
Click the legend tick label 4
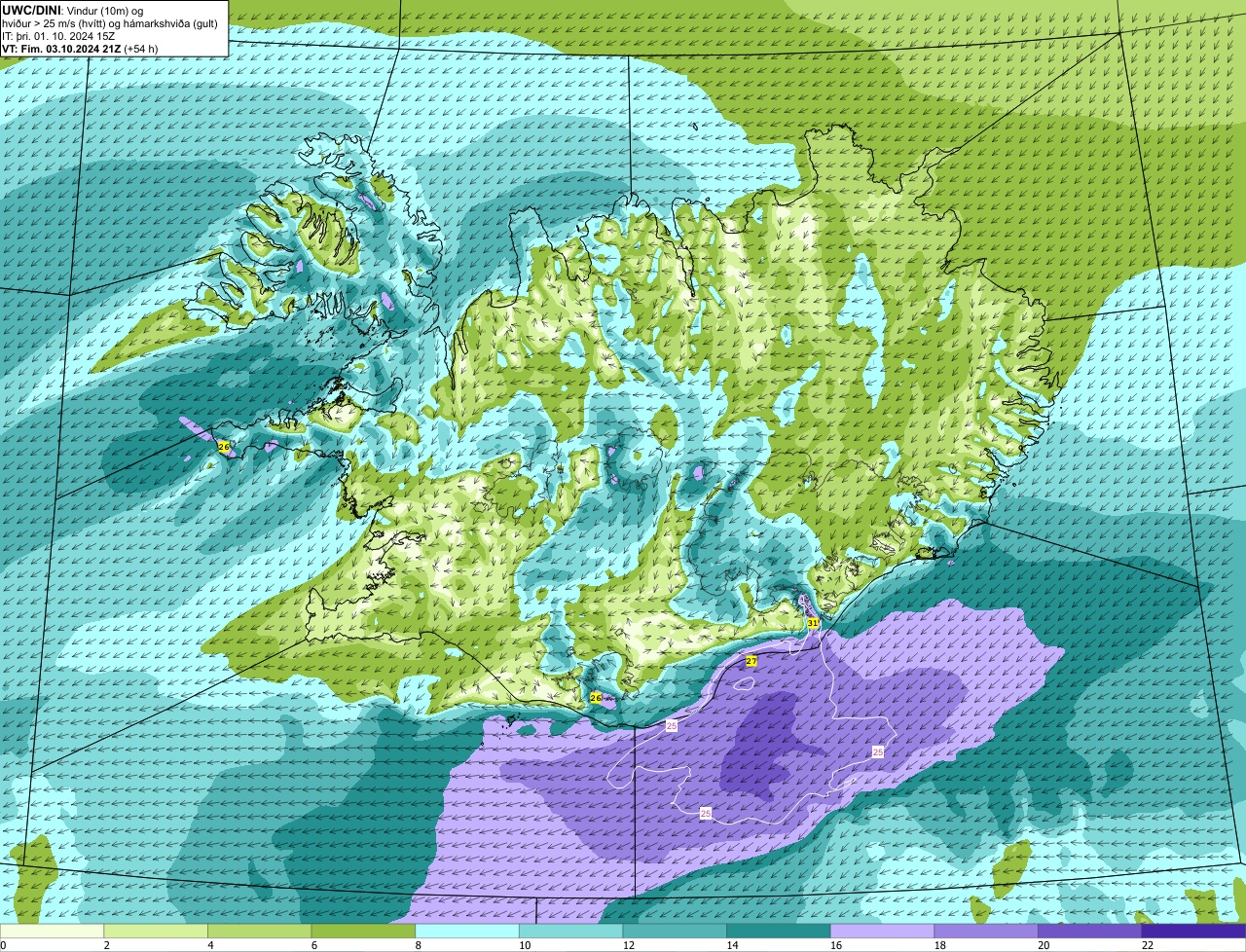pos(210,945)
